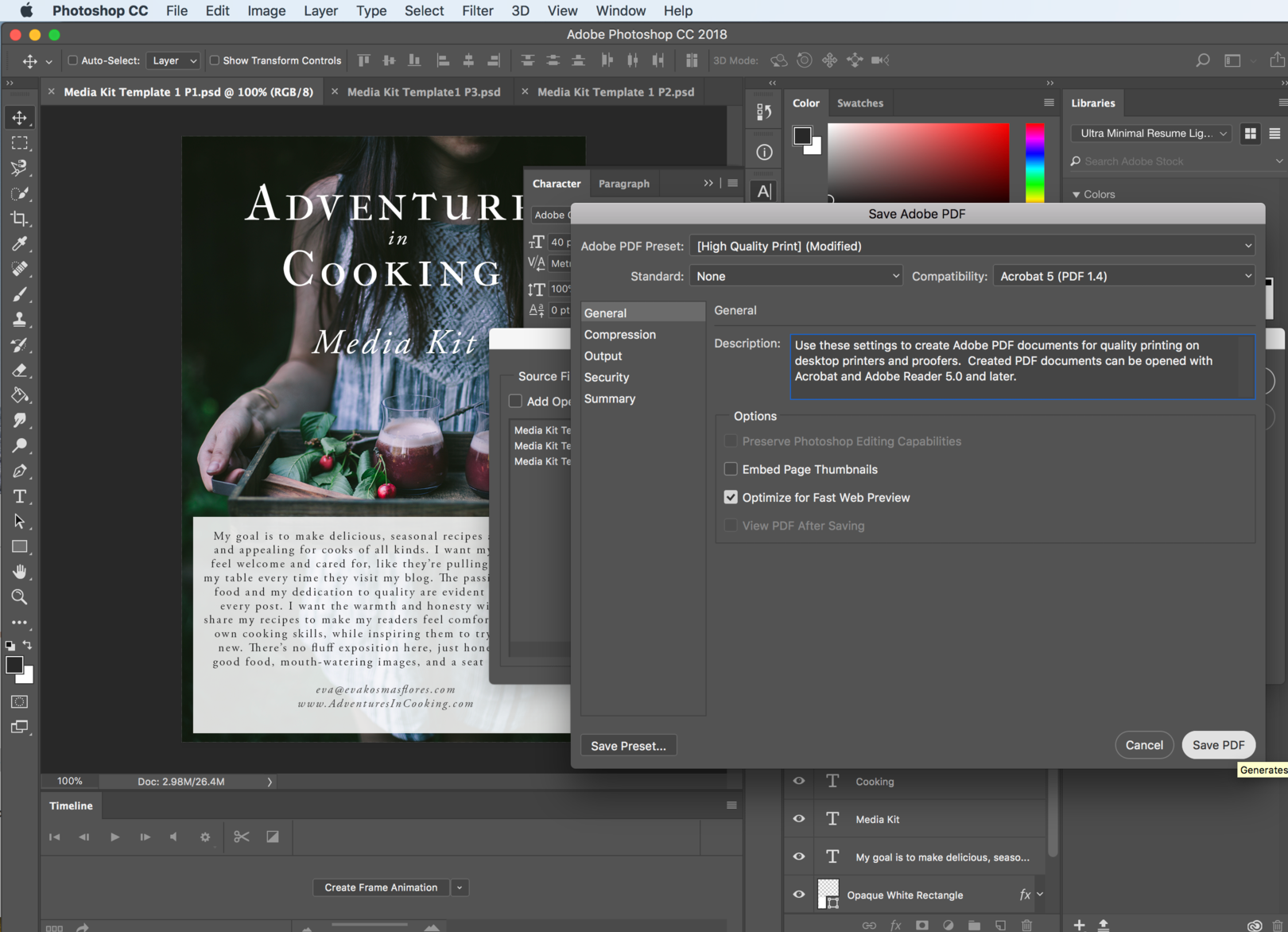Select the Spot Healing Brush tool
Image resolution: width=1288 pixels, height=932 pixels.
pos(20,269)
